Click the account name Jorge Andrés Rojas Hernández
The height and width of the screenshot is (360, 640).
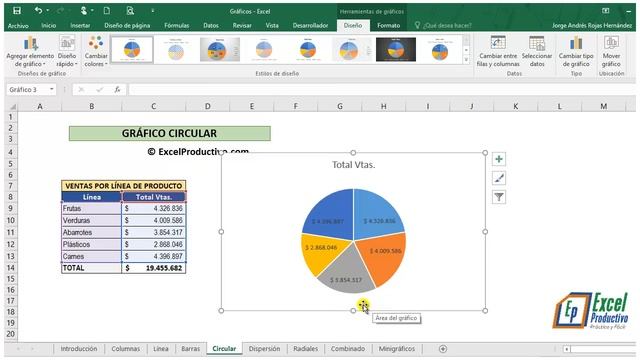pyautogui.click(x=592, y=25)
